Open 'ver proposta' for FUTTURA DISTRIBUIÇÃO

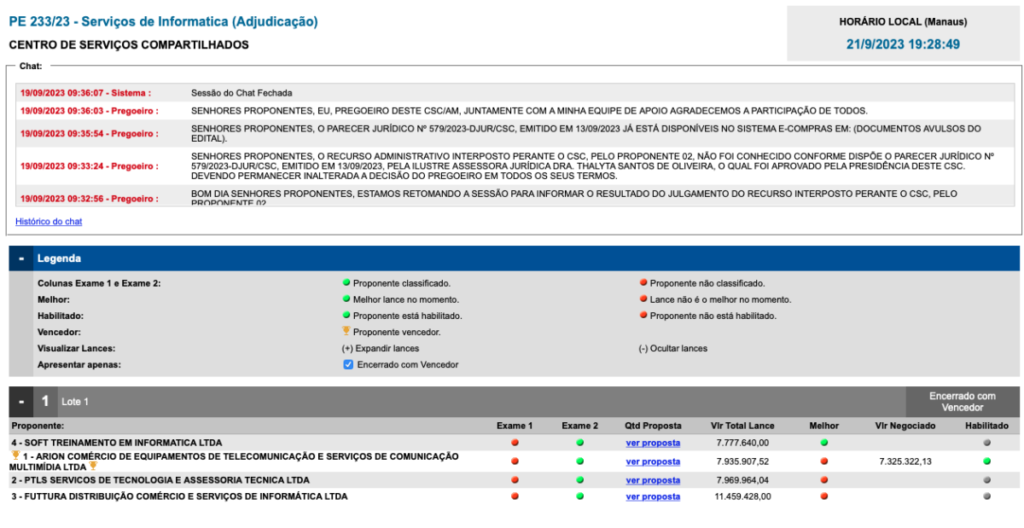tap(653, 496)
